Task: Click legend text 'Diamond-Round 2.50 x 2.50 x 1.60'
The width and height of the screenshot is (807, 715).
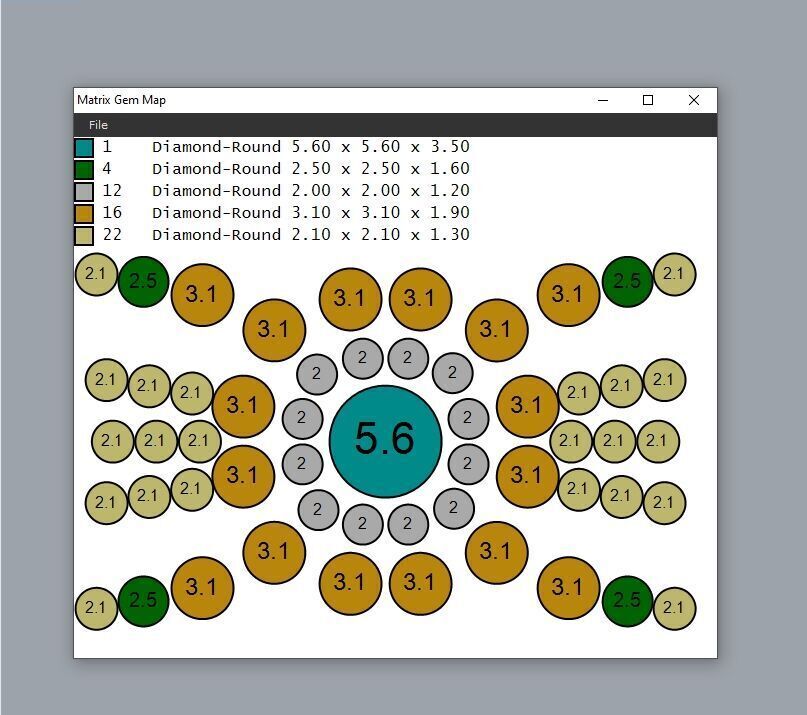Action: click(x=311, y=169)
